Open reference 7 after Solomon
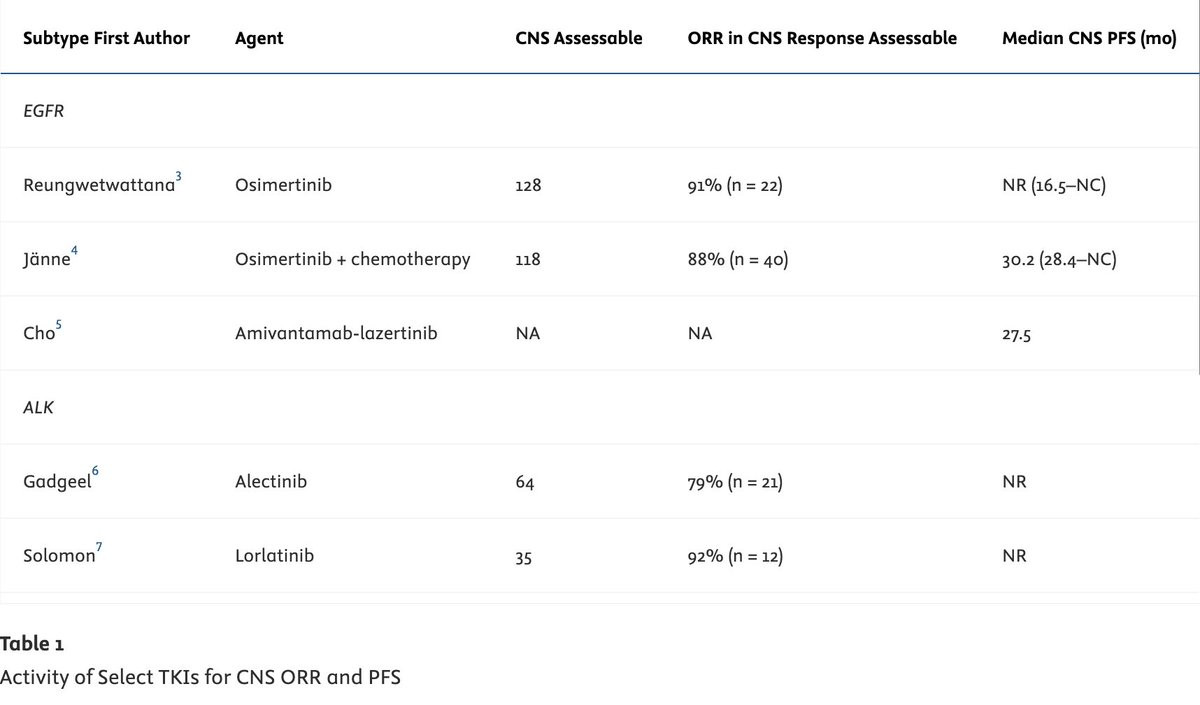 pyautogui.click(x=99, y=547)
